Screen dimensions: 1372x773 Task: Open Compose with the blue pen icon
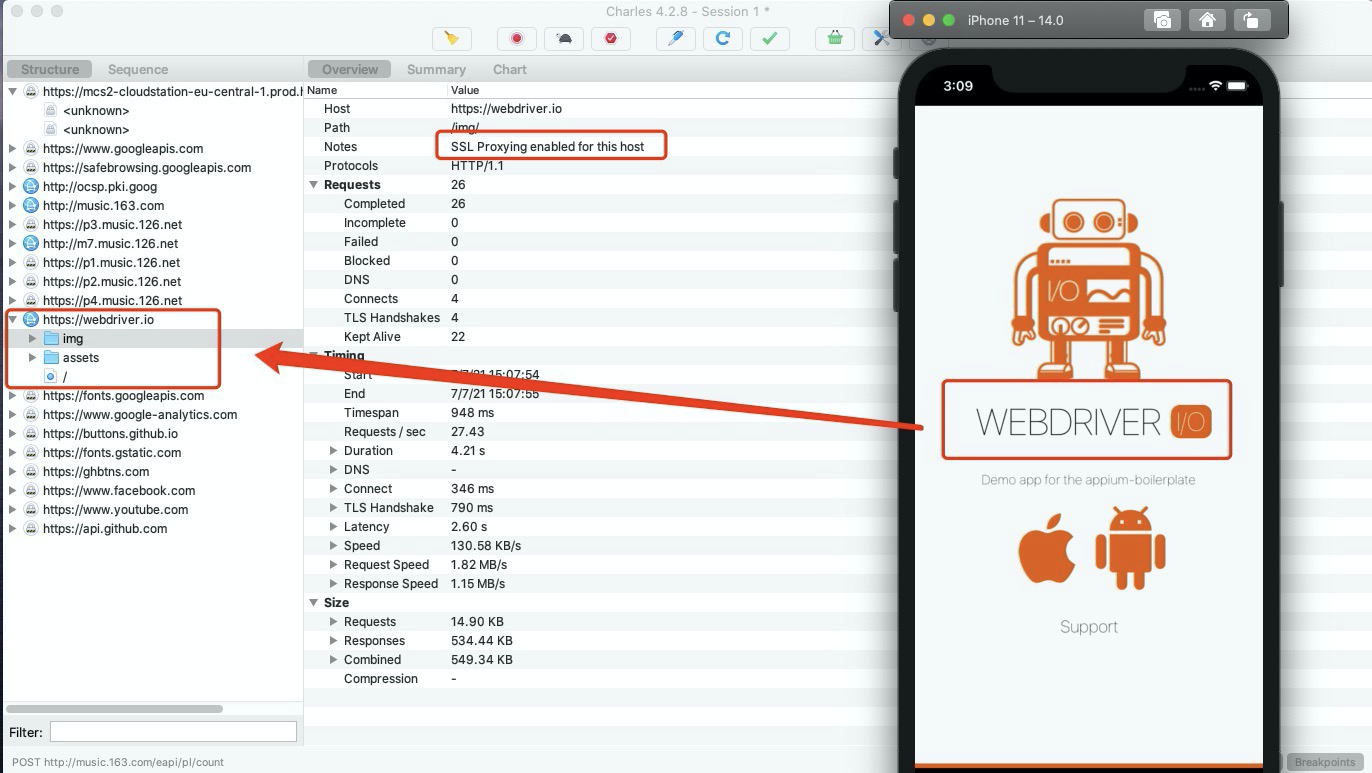676,39
